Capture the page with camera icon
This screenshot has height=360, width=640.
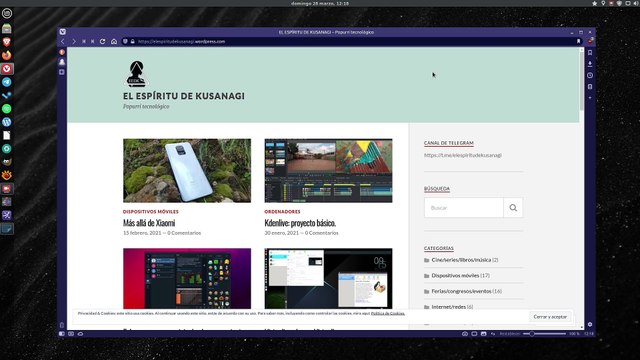tap(464, 334)
